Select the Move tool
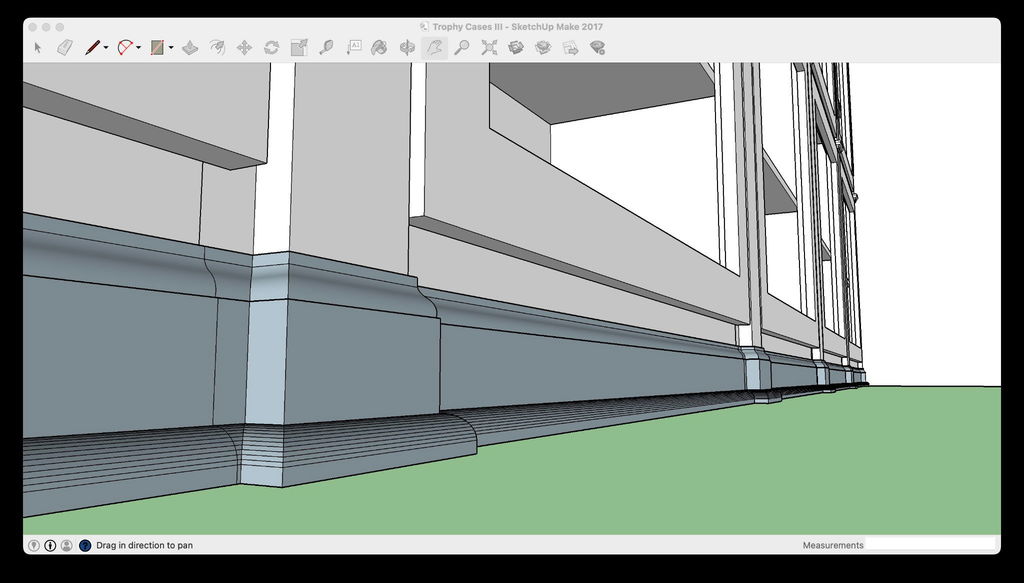1024x583 pixels. point(244,47)
